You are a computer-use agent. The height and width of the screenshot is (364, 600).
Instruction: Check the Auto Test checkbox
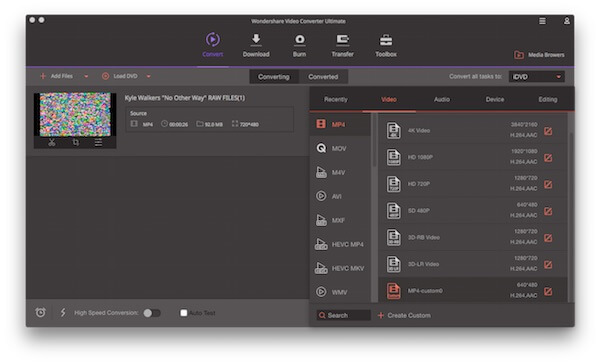pos(184,313)
